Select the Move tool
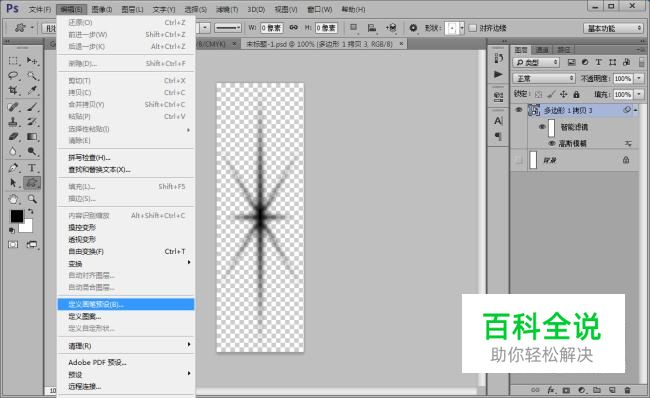Image resolution: width=650 pixels, height=398 pixels. (x=32, y=61)
